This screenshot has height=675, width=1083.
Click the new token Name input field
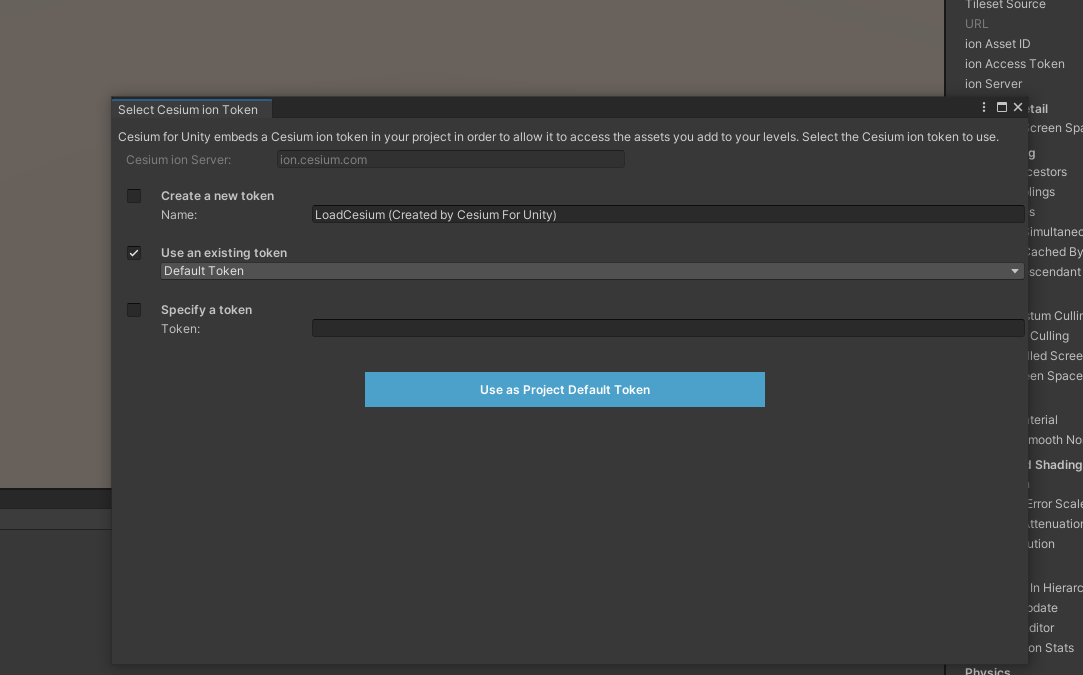point(668,214)
